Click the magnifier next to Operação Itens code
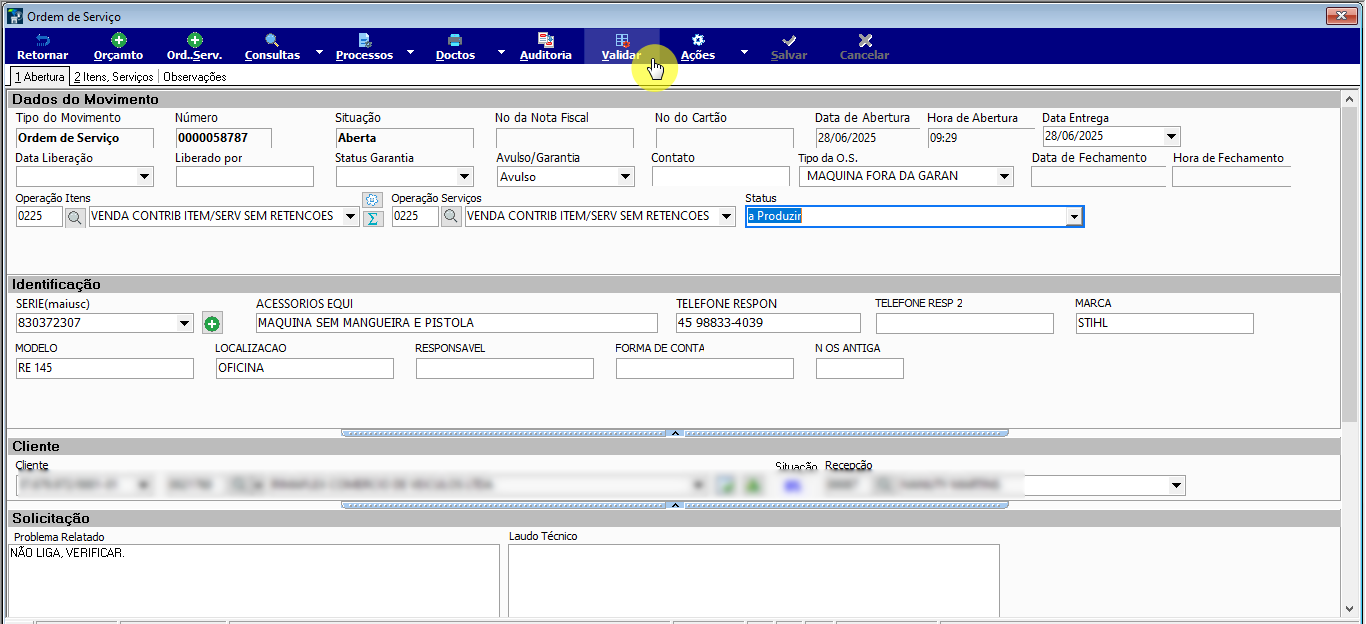 [75, 216]
